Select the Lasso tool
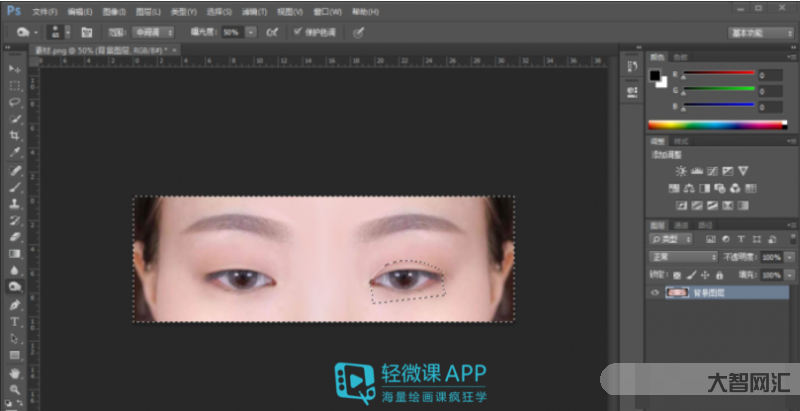 [x=15, y=102]
